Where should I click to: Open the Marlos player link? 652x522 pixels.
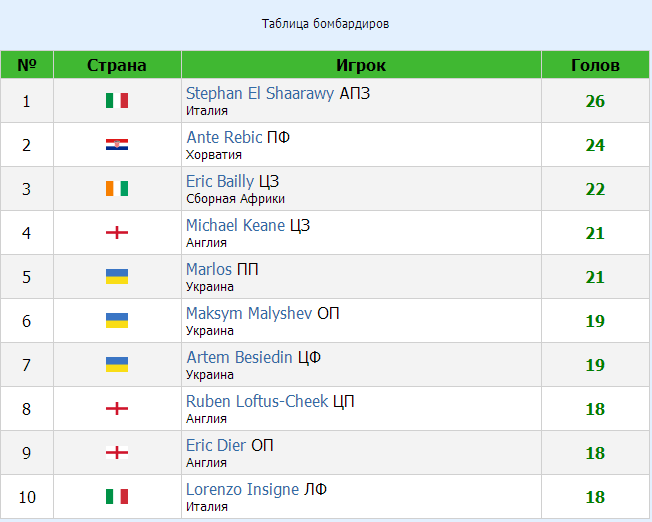point(209,270)
